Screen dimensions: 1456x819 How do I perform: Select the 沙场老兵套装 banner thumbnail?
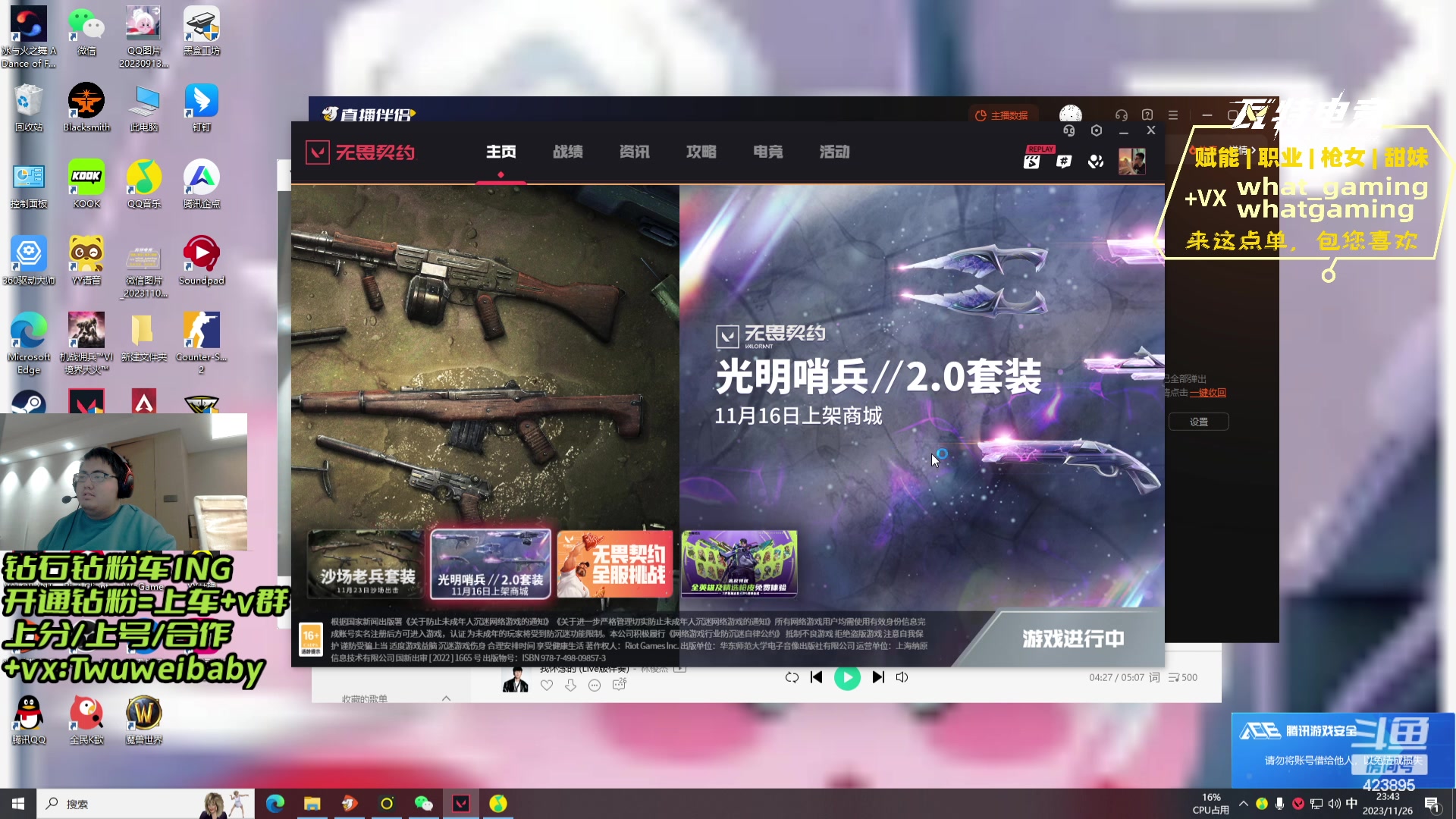tap(366, 564)
